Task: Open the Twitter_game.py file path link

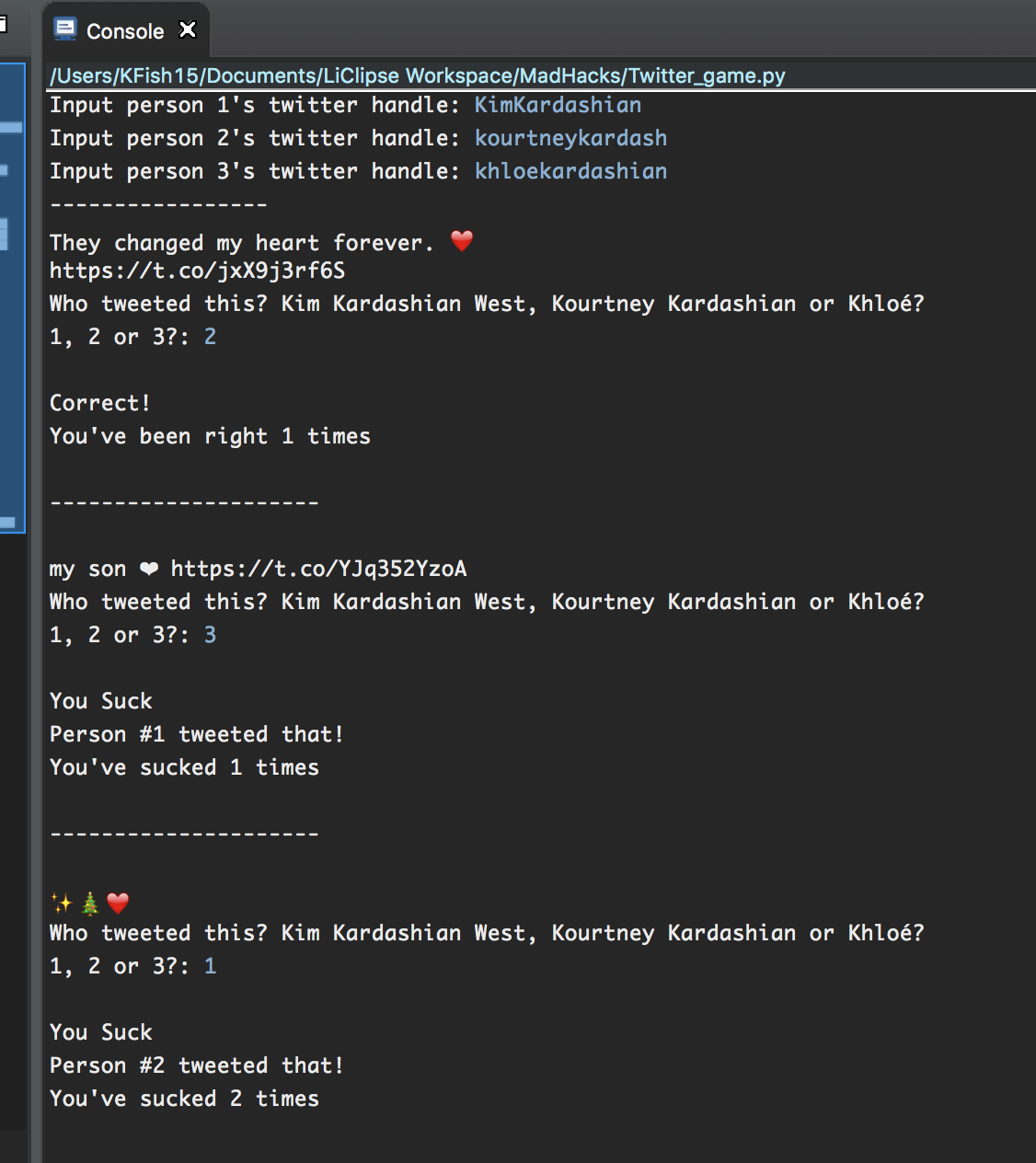Action: (418, 75)
